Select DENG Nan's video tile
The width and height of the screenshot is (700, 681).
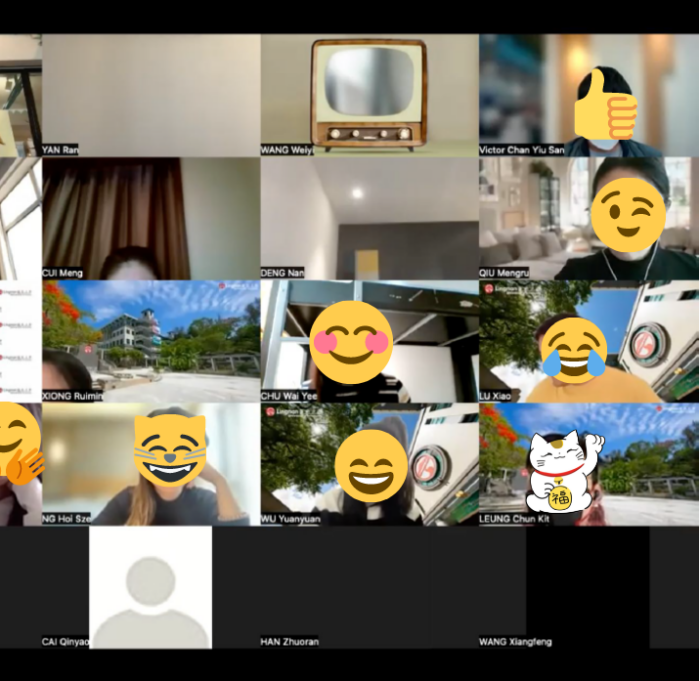point(369,215)
